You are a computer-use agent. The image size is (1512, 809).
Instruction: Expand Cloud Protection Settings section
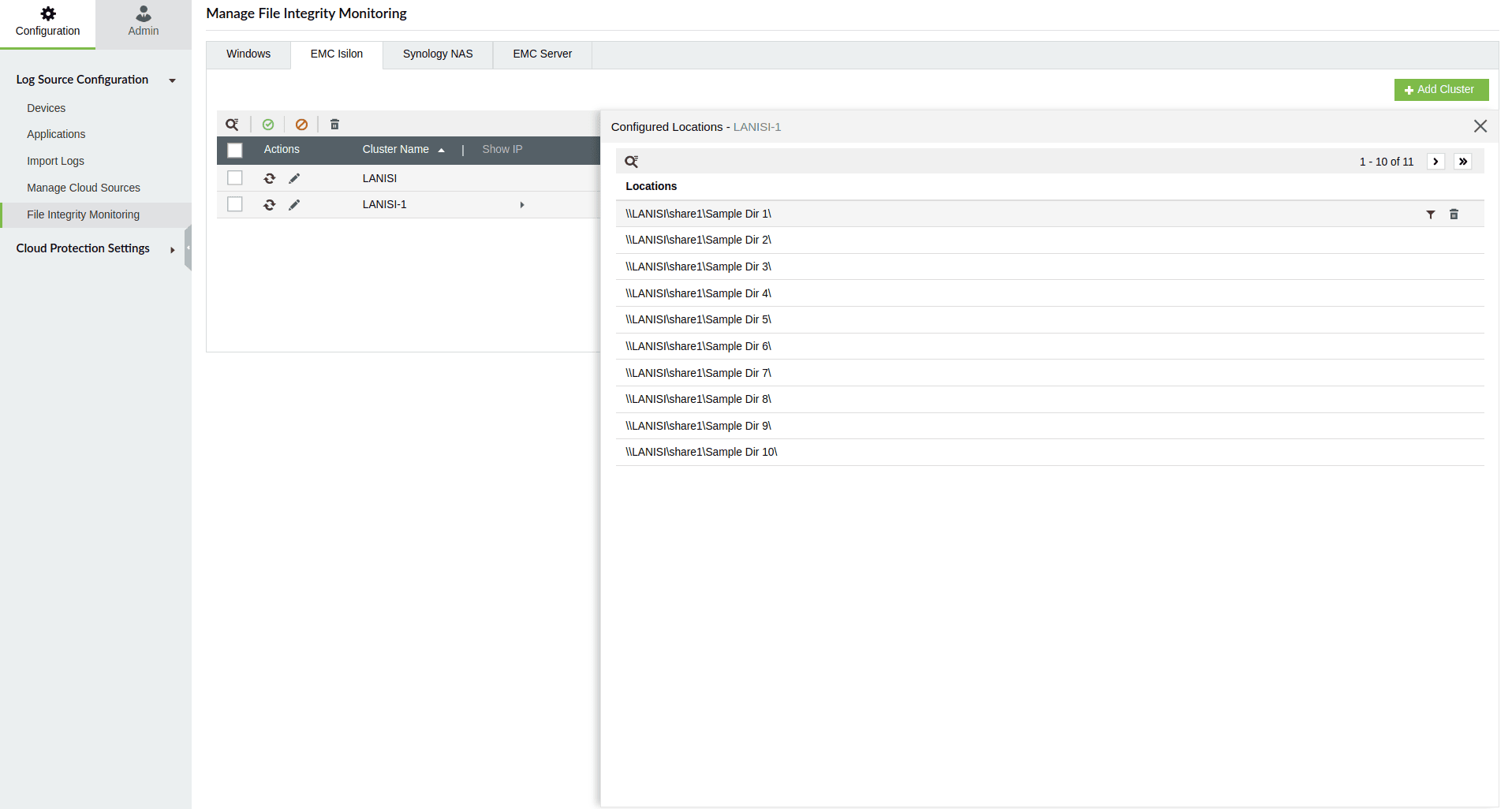[x=172, y=250]
